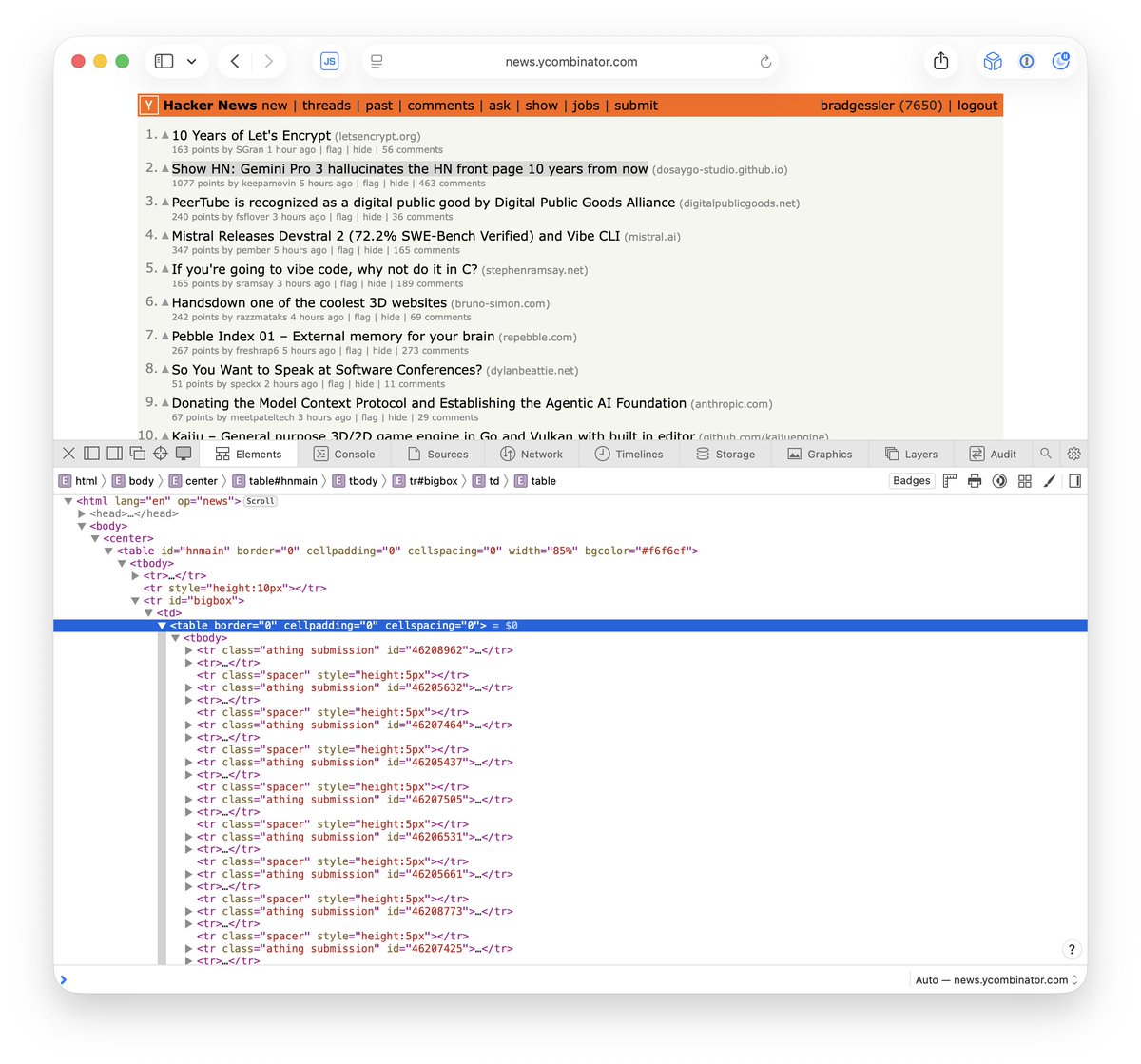Start element selection with crosshair icon
This screenshot has width=1141, height=1064.
[x=161, y=454]
